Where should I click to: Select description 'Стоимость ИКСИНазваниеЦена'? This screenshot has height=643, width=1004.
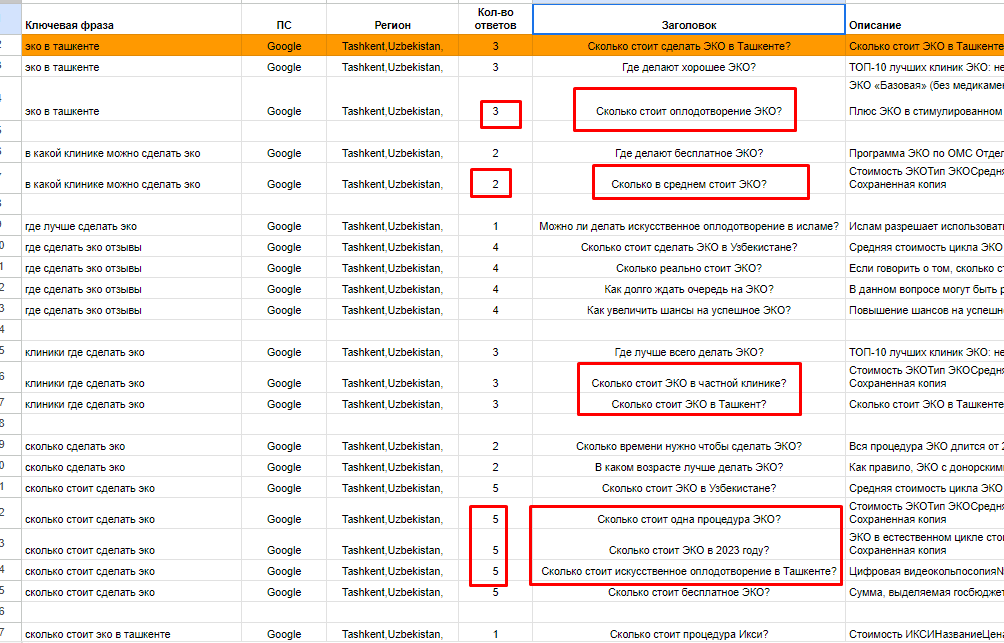pos(925,633)
